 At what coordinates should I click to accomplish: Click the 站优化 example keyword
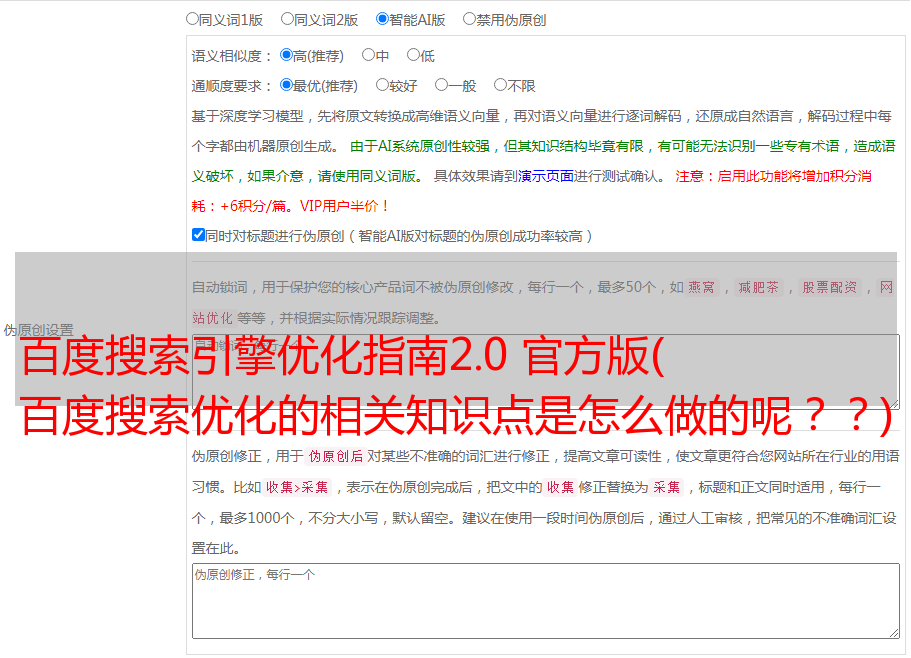[x=213, y=318]
